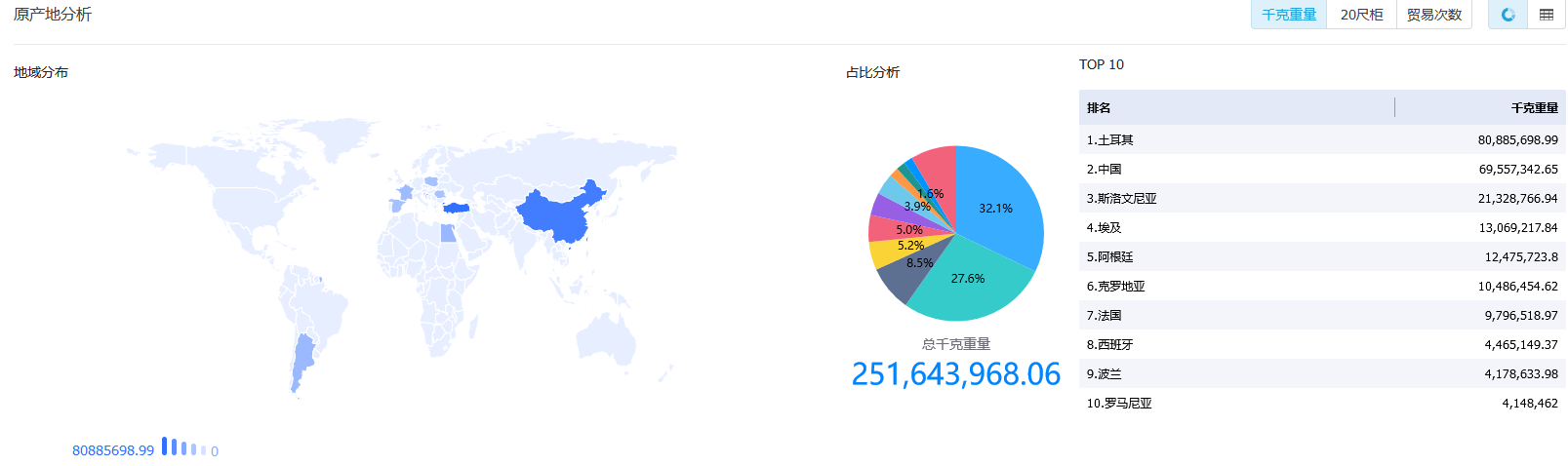The width and height of the screenshot is (1568, 466).
Task: Click Turkey on the world map
Action: pyautogui.click(x=457, y=208)
